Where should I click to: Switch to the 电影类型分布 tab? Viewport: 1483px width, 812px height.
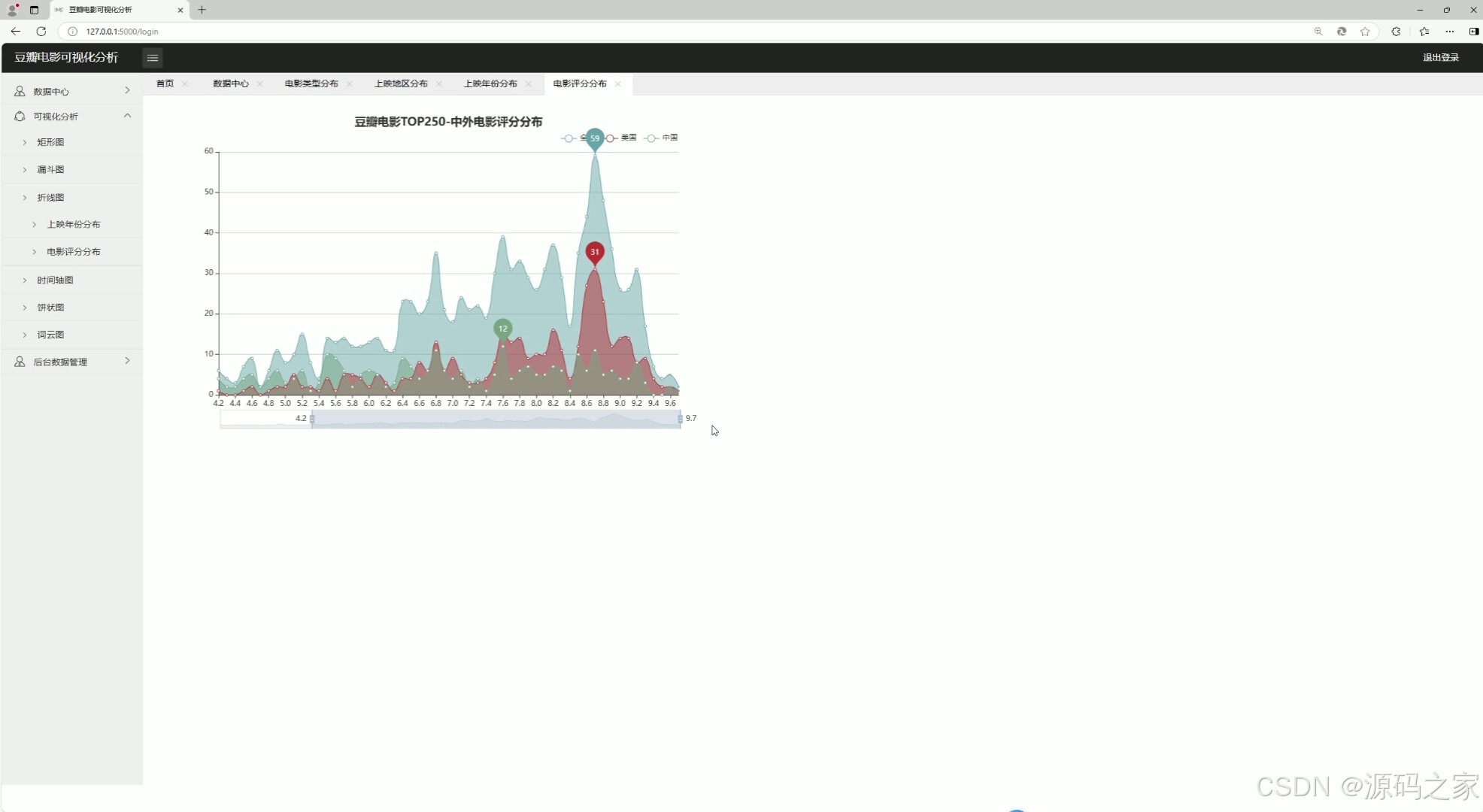point(311,83)
